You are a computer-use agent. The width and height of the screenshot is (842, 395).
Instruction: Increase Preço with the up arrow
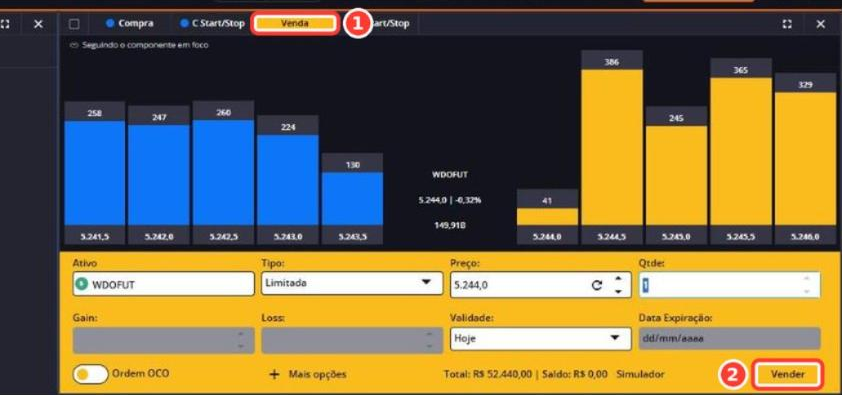(x=619, y=279)
